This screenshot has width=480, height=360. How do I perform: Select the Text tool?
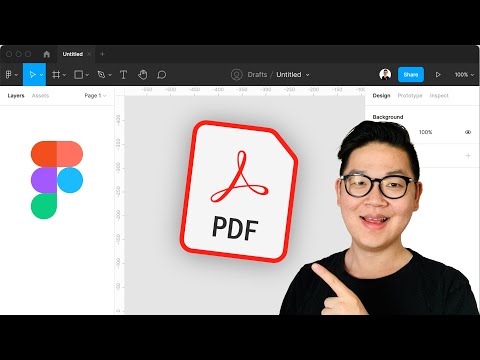pos(123,75)
